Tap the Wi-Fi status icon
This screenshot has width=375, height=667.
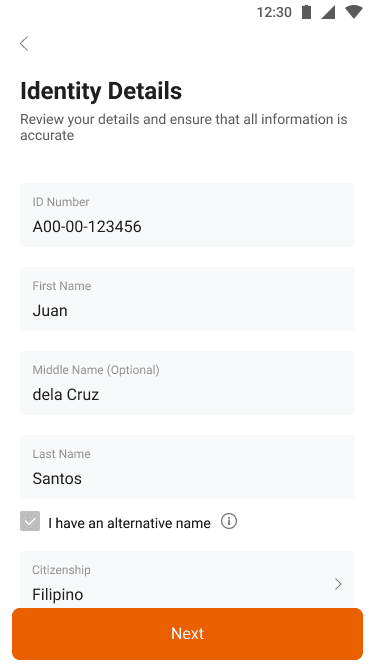tap(354, 12)
